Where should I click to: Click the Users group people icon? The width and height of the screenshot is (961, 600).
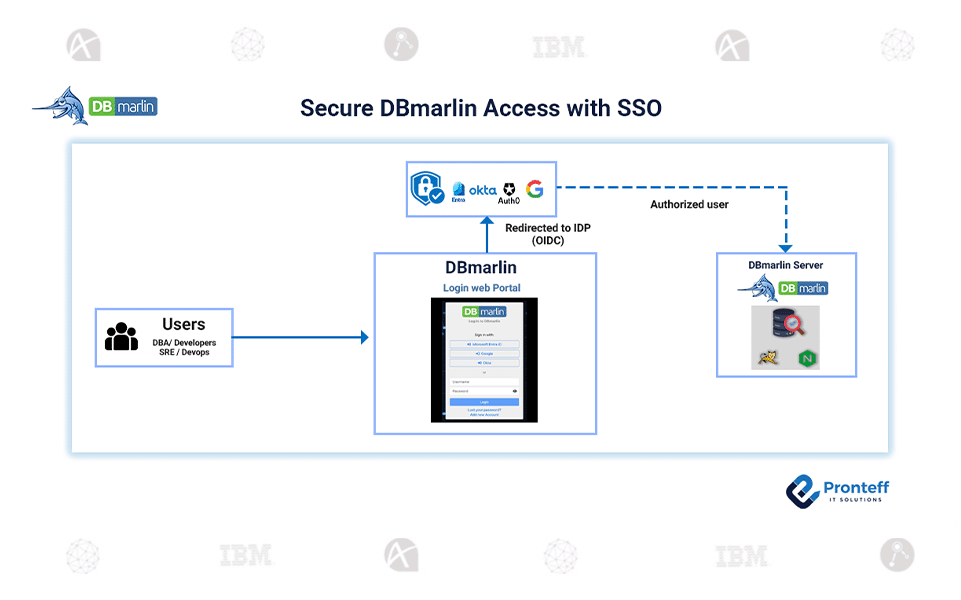click(121, 336)
